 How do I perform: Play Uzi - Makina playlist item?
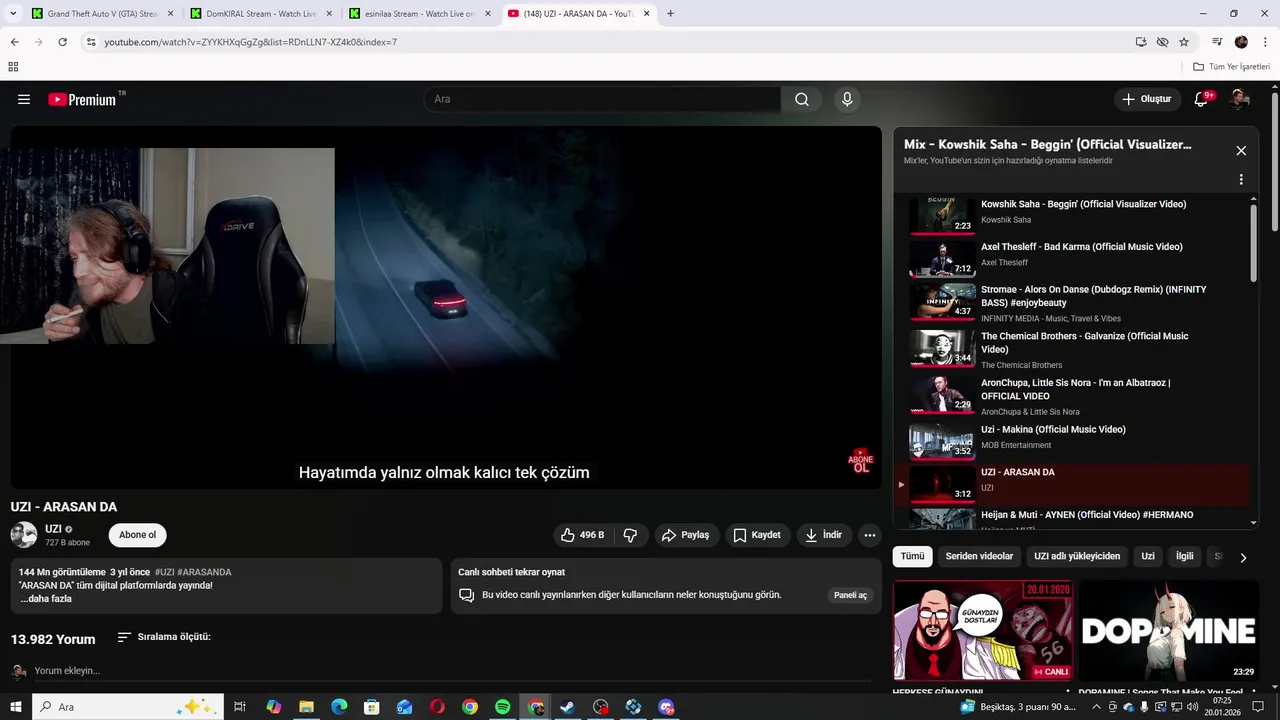(1072, 441)
